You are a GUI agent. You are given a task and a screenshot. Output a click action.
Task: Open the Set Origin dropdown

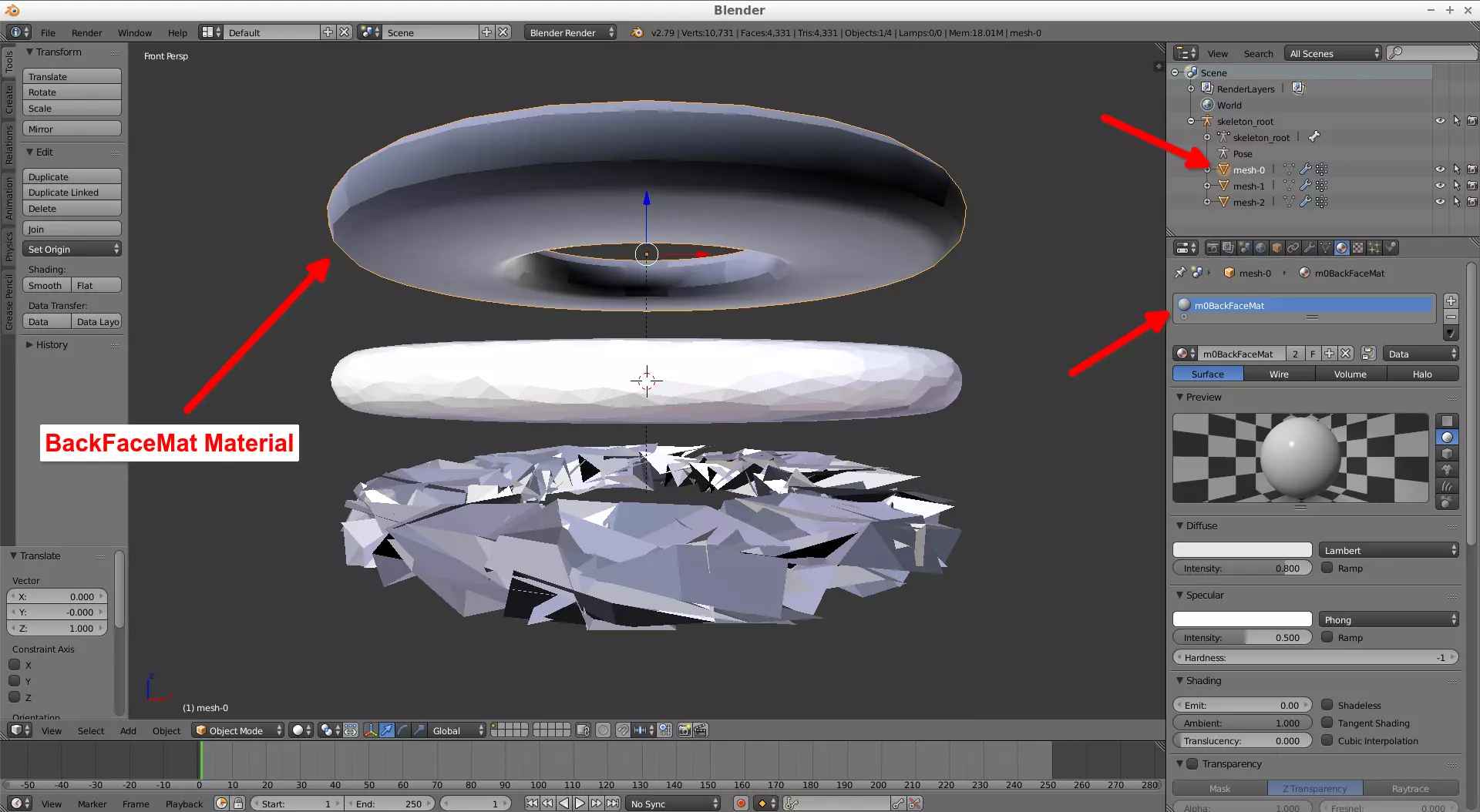coord(72,249)
